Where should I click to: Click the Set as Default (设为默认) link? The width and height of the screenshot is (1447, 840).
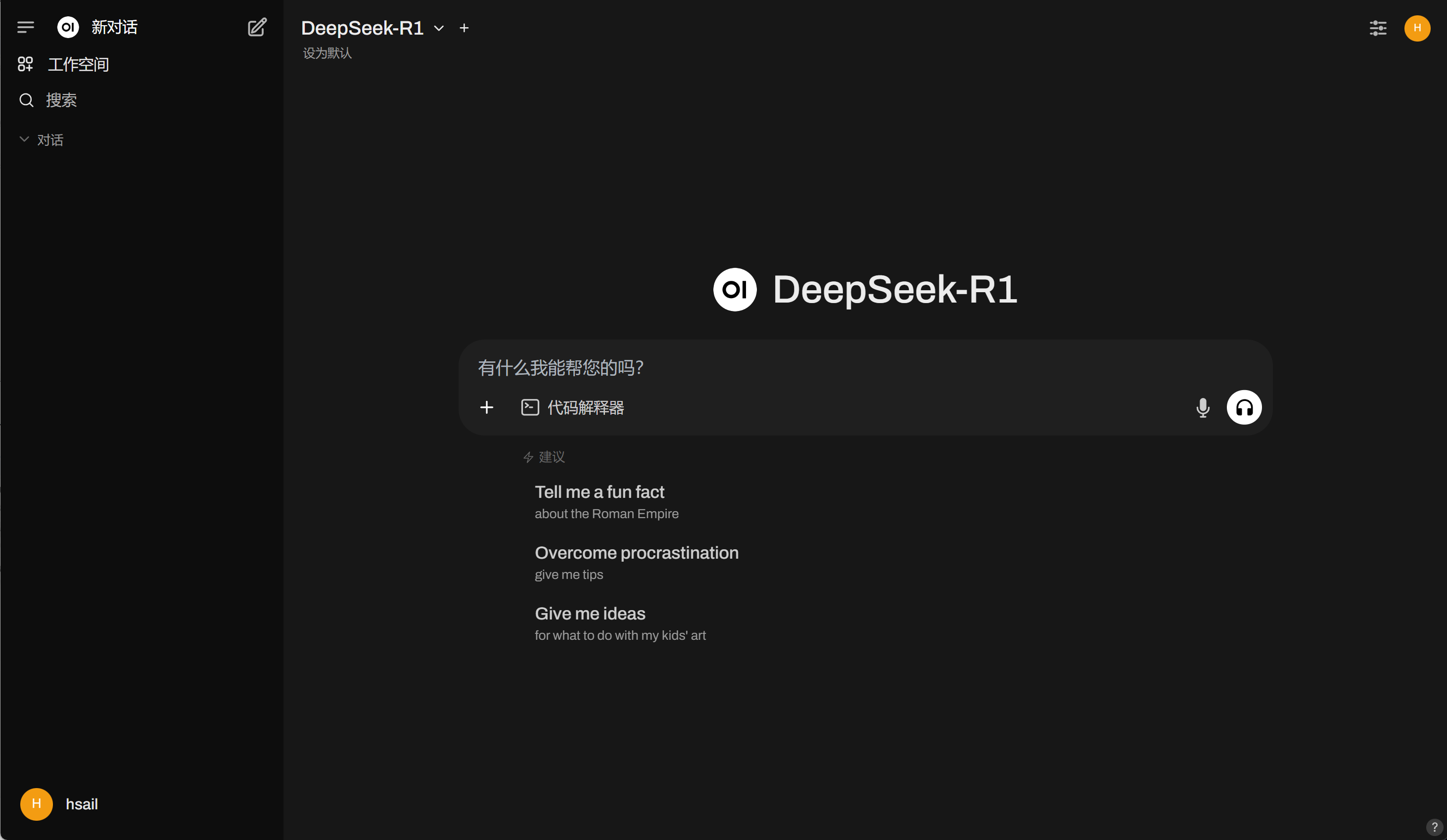[327, 53]
